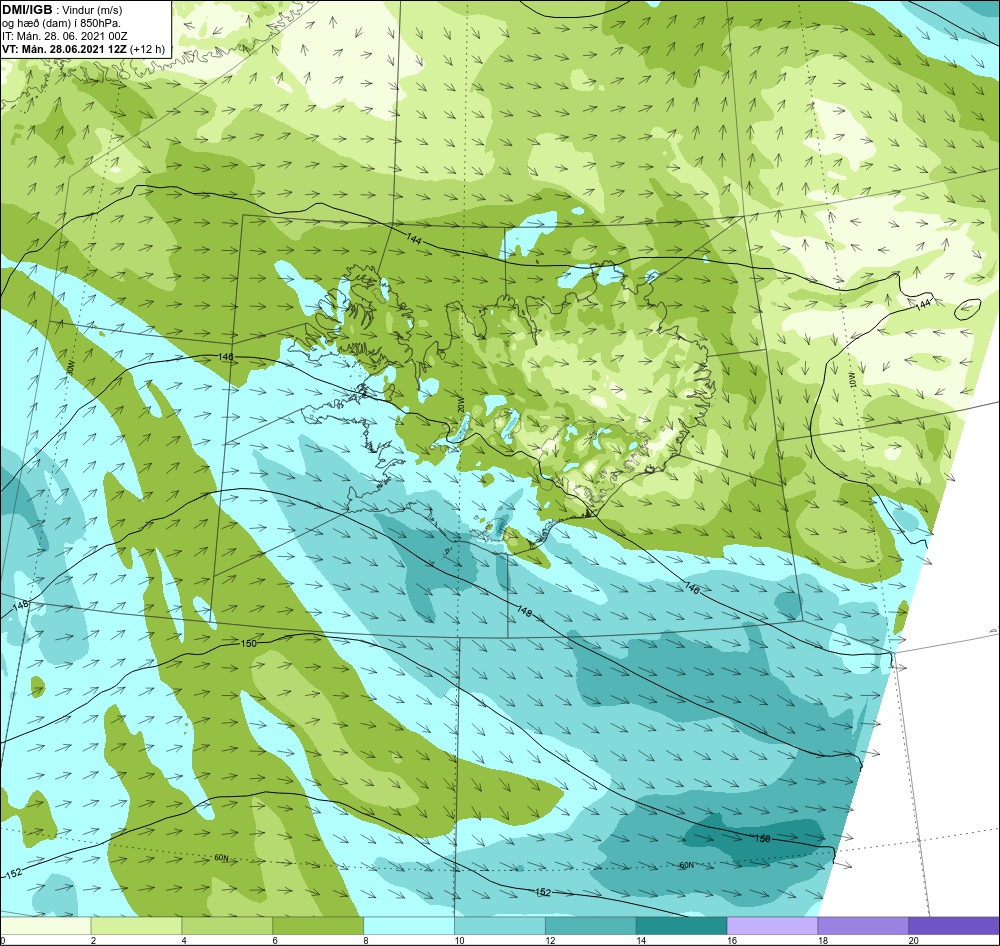Image resolution: width=1000 pixels, height=946 pixels.
Task: Click the '60N' latitude label in the teal region
Action: [686, 865]
